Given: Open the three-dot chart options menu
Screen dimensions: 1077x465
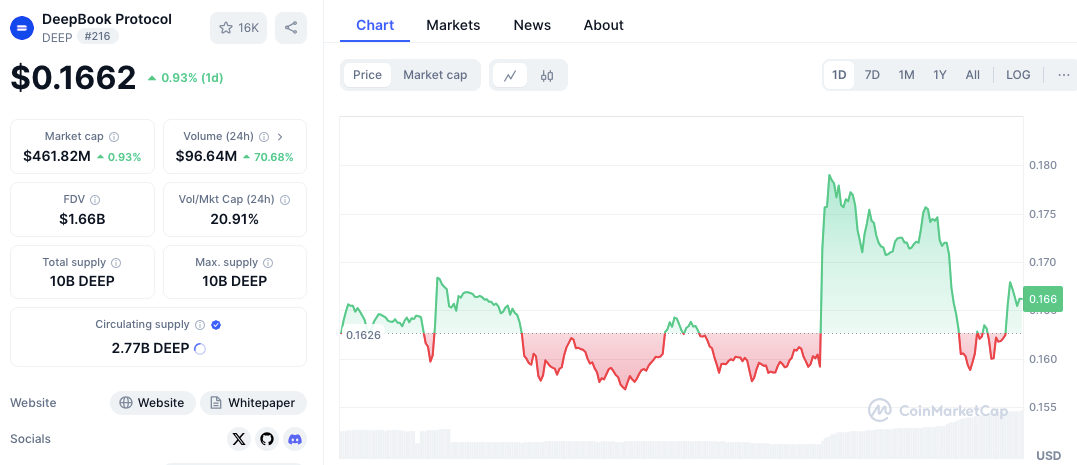Looking at the screenshot, I should click(1064, 75).
